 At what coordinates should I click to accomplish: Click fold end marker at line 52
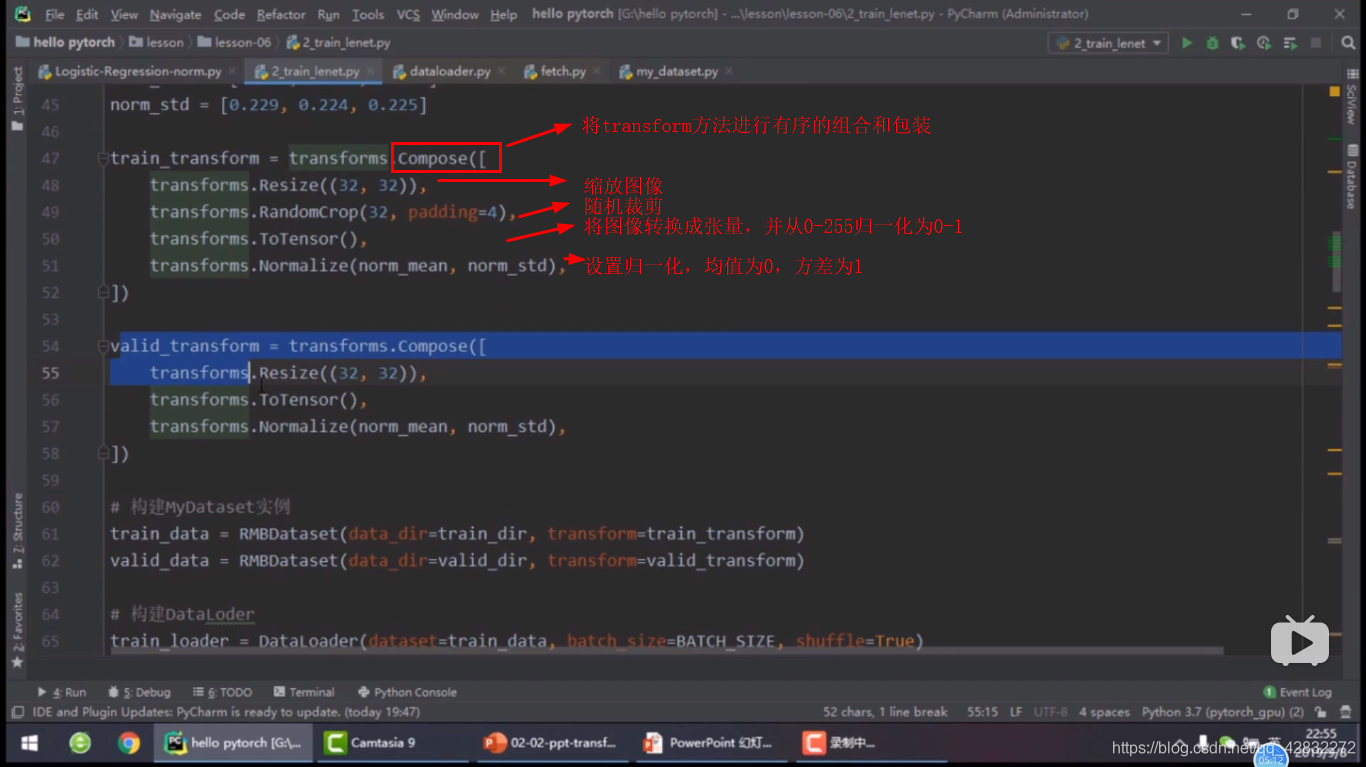[x=102, y=293]
